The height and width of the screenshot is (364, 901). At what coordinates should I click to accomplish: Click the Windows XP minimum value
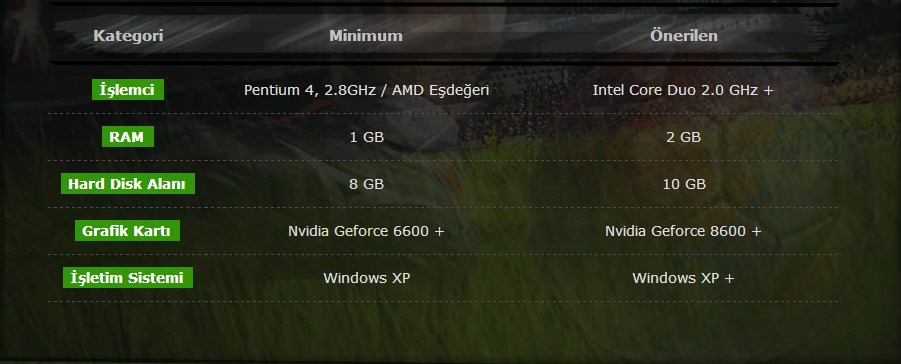(x=367, y=278)
